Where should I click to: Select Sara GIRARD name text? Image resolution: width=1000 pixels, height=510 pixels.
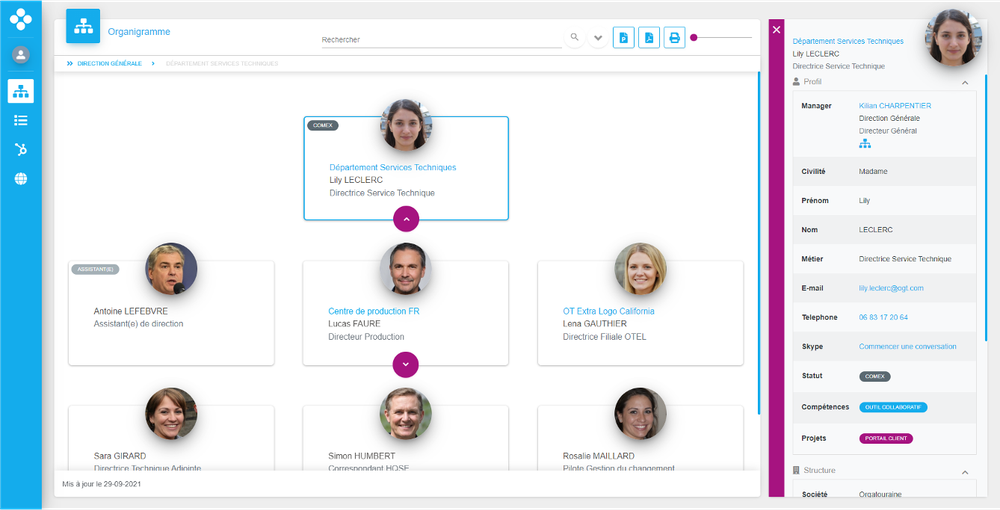(120, 456)
